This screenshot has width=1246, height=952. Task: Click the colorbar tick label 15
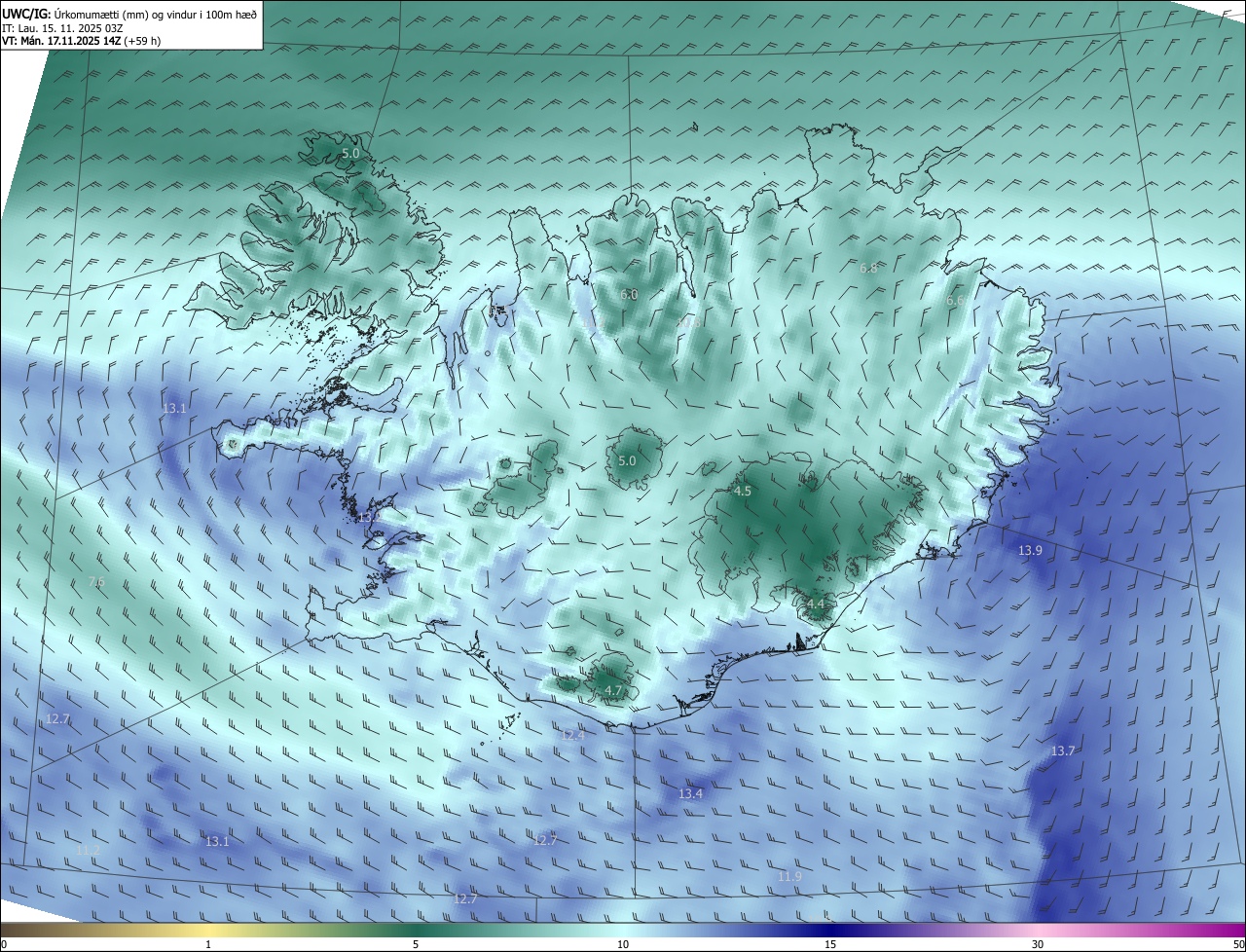(830, 944)
